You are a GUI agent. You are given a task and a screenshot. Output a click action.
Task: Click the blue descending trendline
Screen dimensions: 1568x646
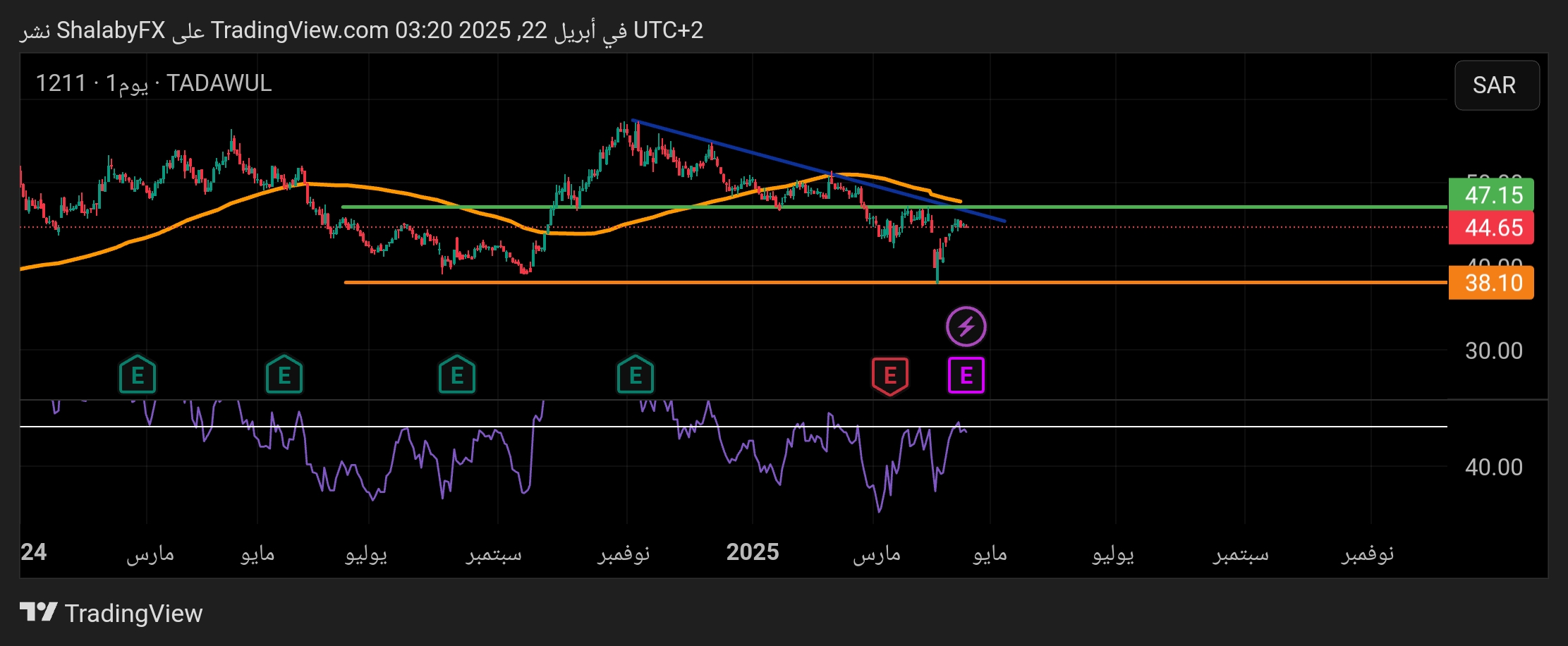point(818,170)
